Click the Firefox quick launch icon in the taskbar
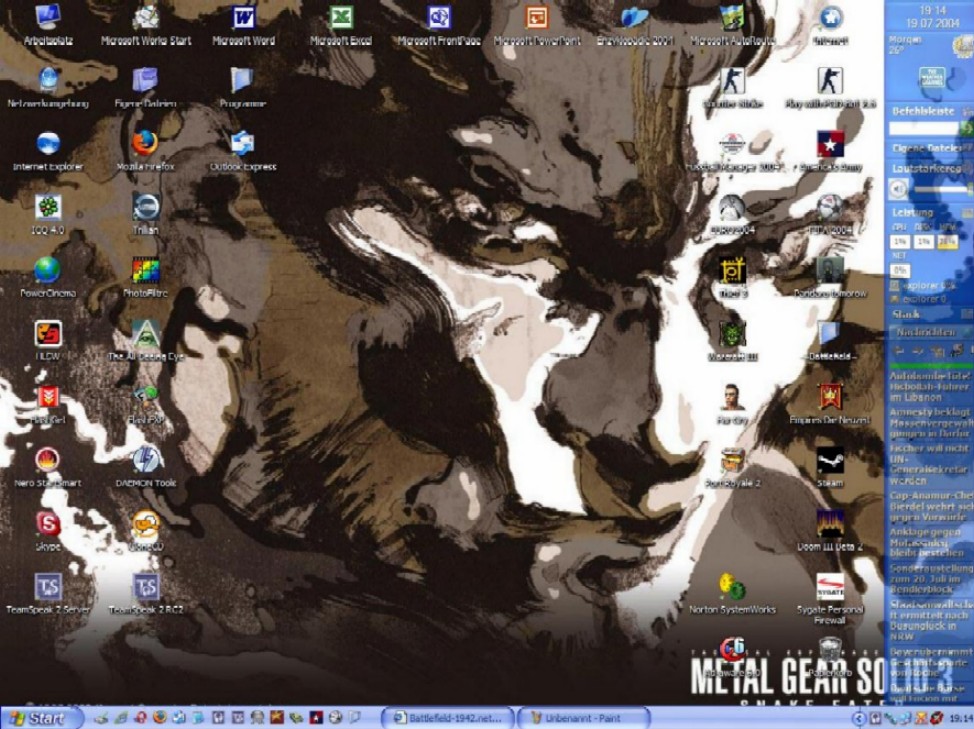974x729 pixels. pyautogui.click(x=160, y=718)
